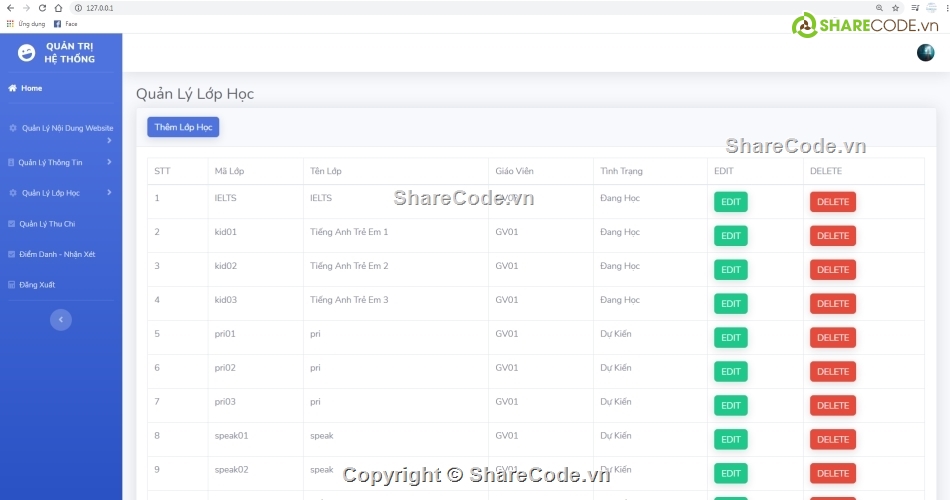Click the gear icon beside Quản Lý Nội Dung Website
This screenshot has width=950, height=500.
coord(13,128)
